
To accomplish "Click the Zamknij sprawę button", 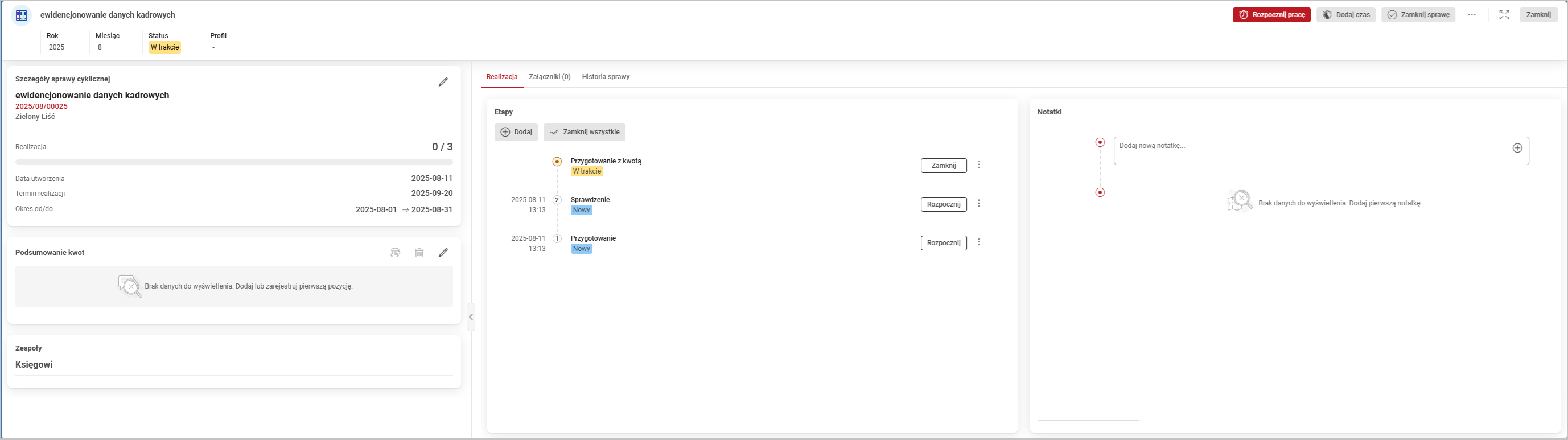I will click(x=1418, y=15).
